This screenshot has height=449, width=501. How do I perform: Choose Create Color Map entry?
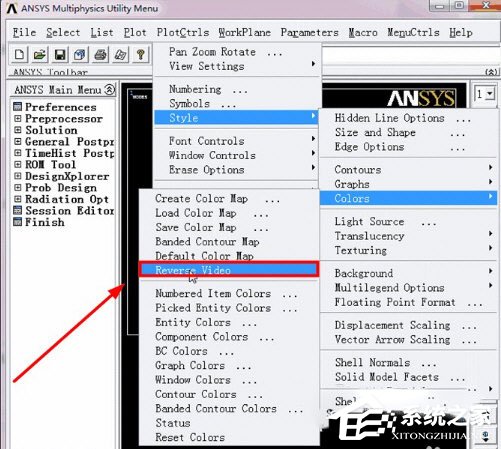[229, 199]
